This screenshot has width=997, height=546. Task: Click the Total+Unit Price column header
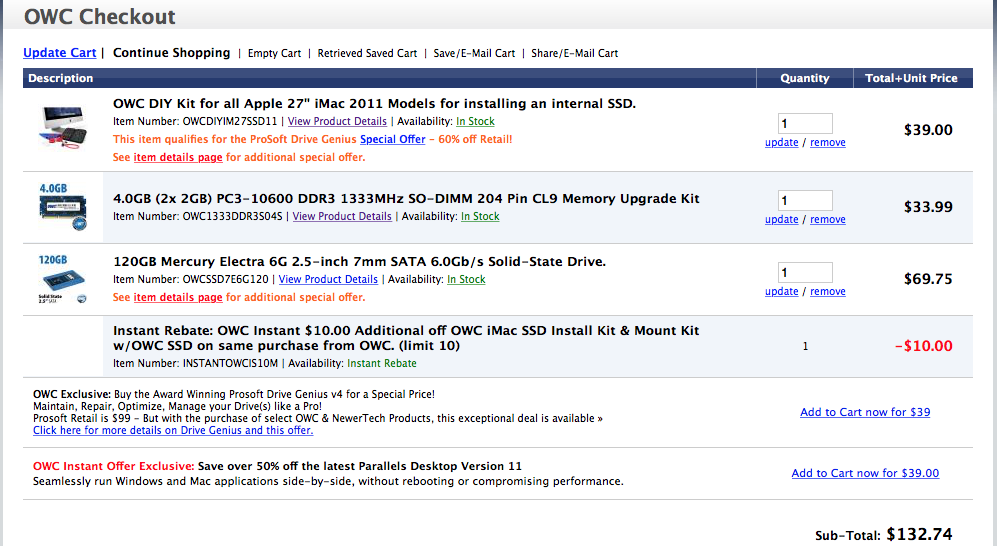point(911,78)
